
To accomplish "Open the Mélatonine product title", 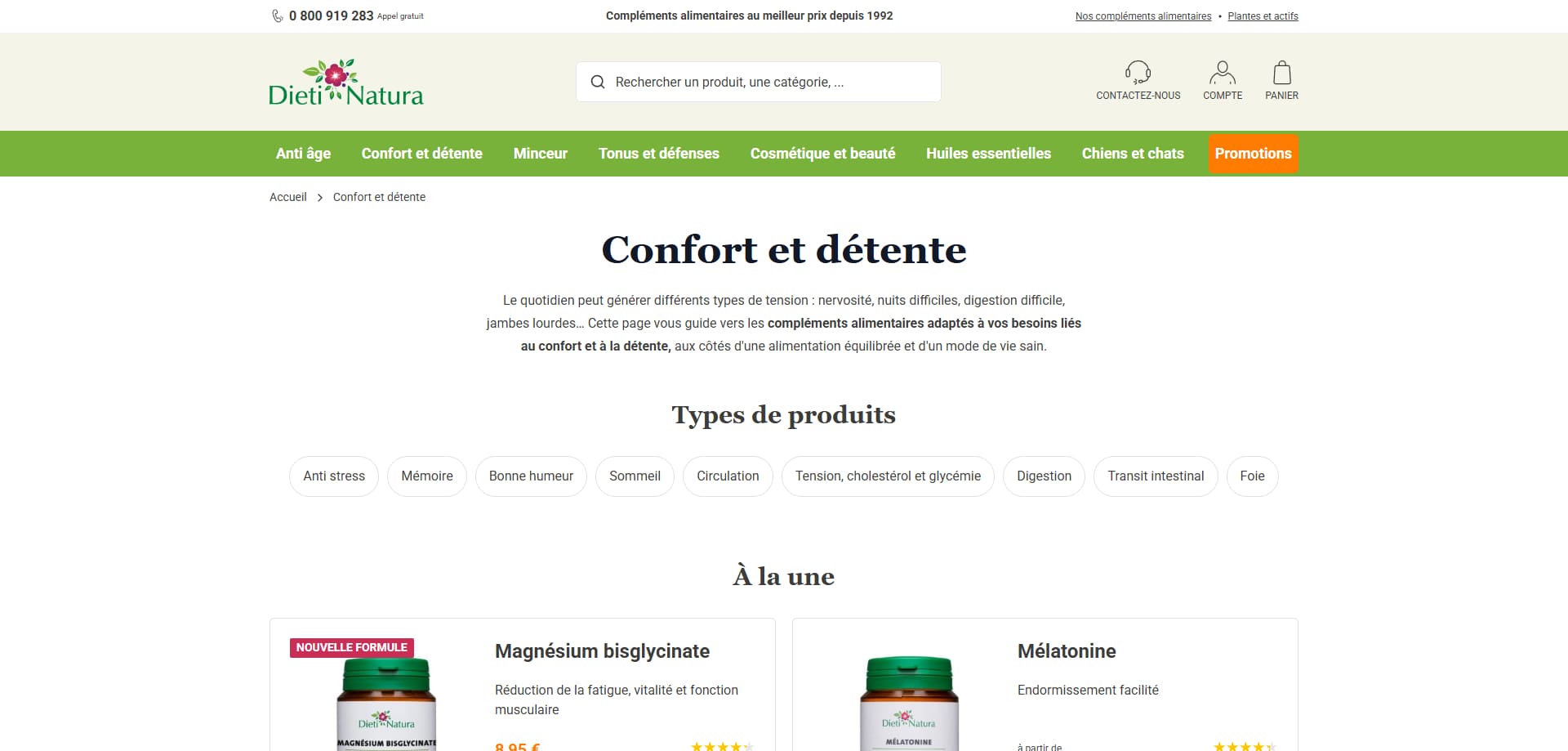I will (1067, 651).
